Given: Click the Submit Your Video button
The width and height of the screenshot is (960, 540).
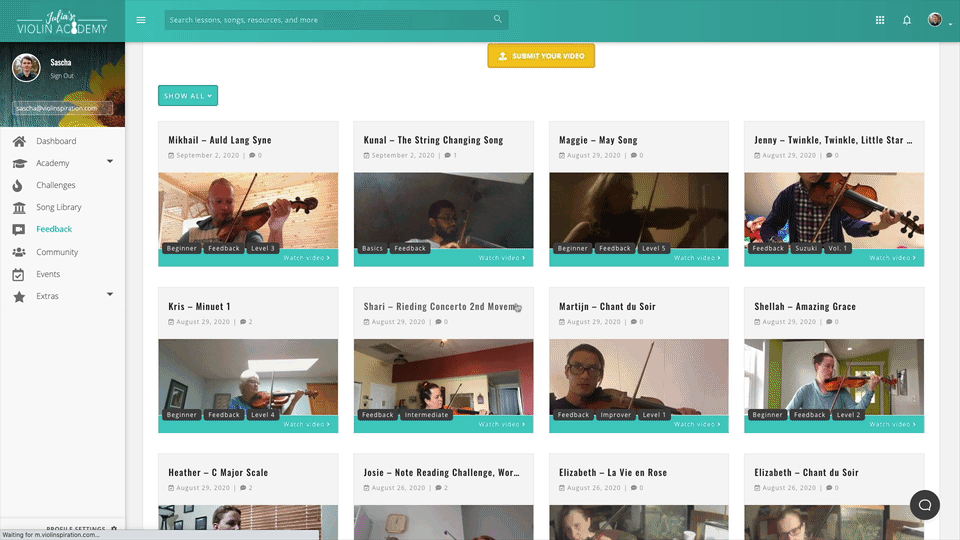Looking at the screenshot, I should pyautogui.click(x=541, y=56).
